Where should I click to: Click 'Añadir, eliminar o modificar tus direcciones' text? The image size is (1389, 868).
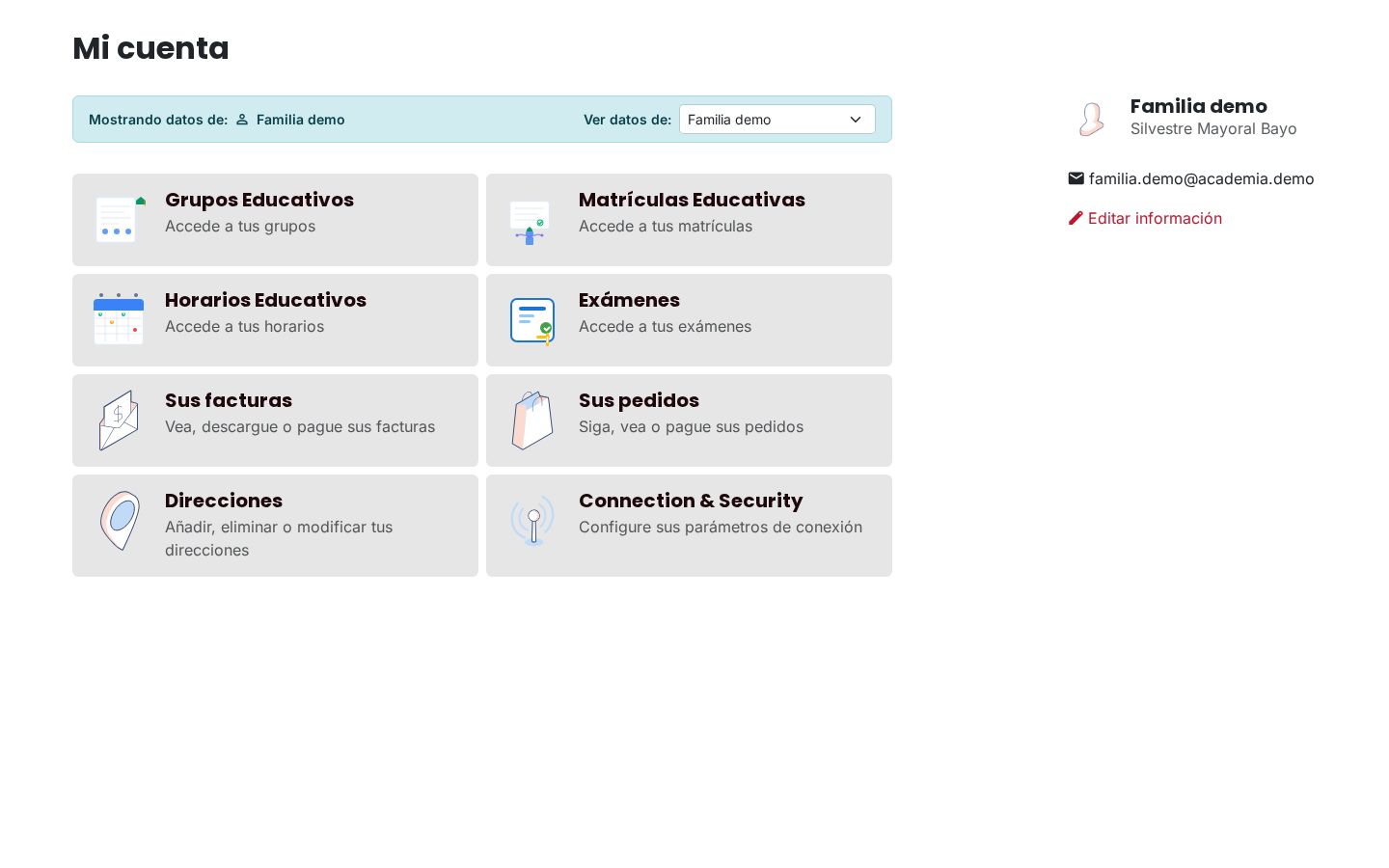[x=279, y=538]
